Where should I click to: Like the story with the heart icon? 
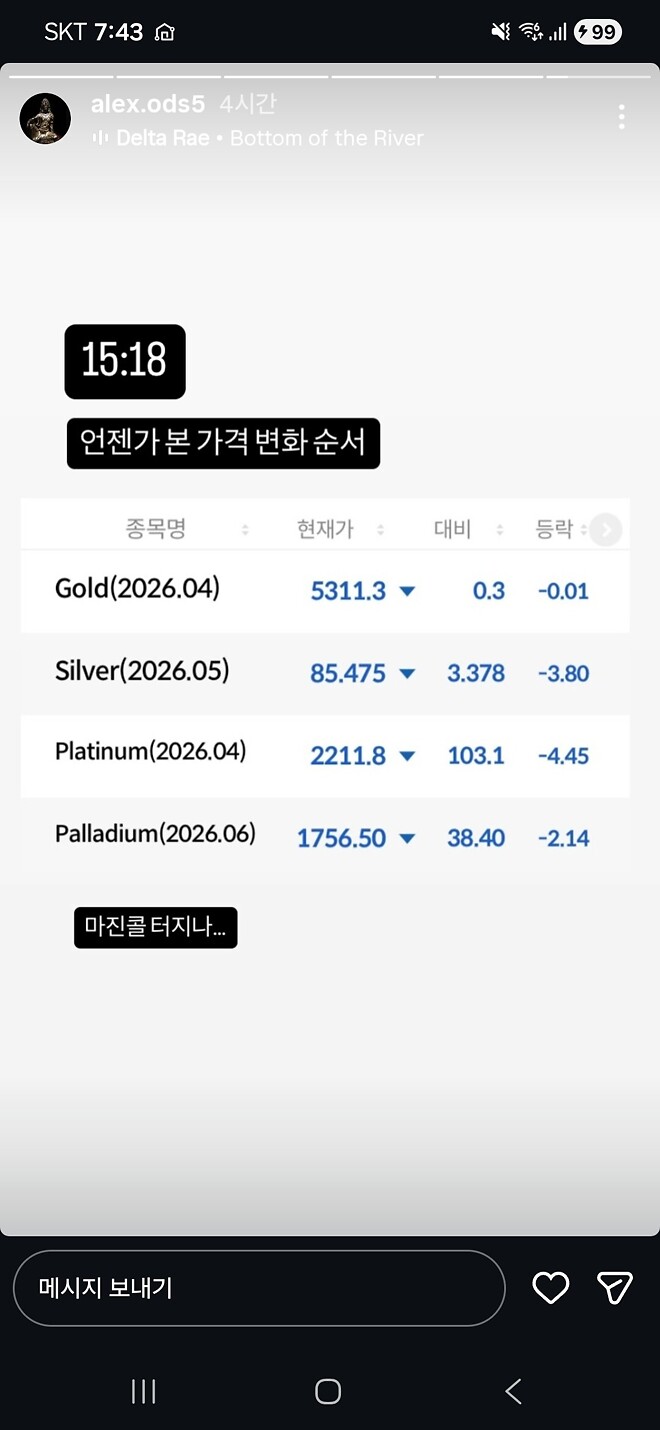550,1288
